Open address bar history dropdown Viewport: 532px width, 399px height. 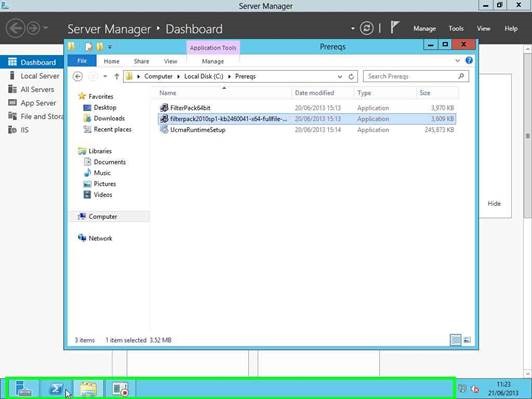coord(340,77)
